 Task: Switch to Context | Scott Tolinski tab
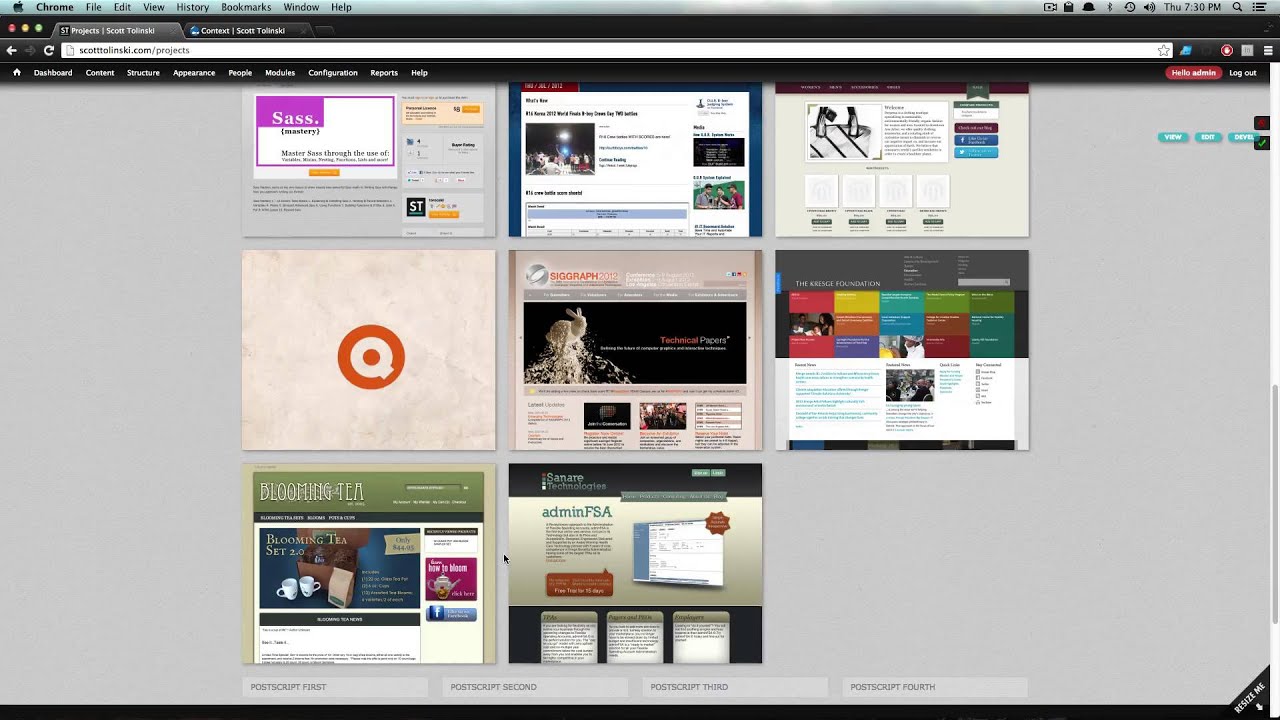[246, 31]
